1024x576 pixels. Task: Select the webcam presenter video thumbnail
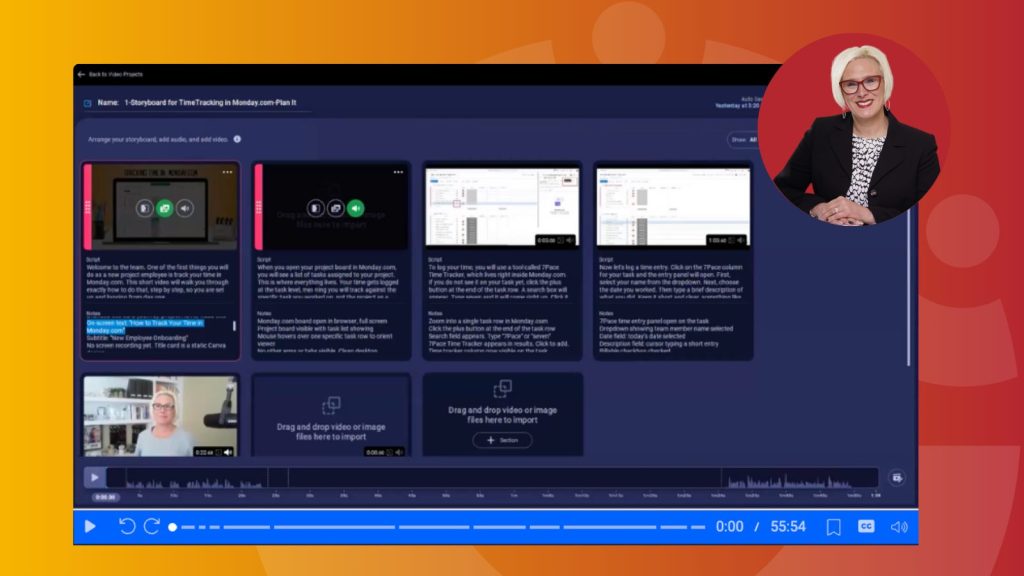(x=160, y=416)
